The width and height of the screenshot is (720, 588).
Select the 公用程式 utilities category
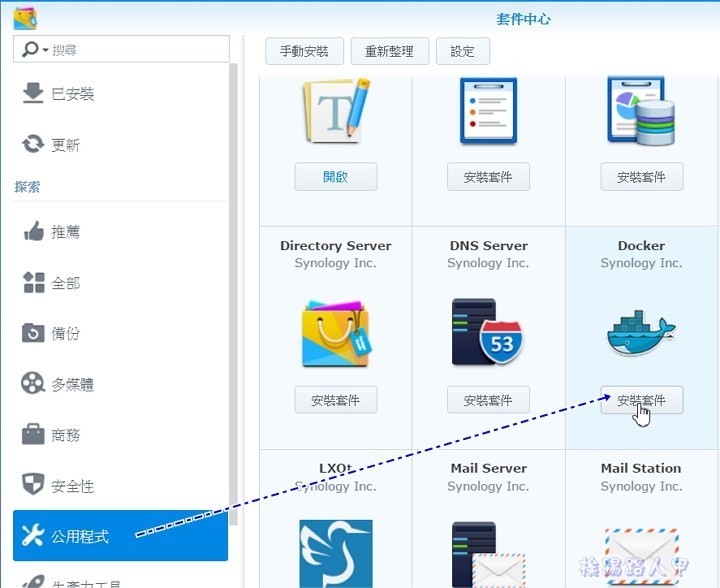[x=121, y=536]
